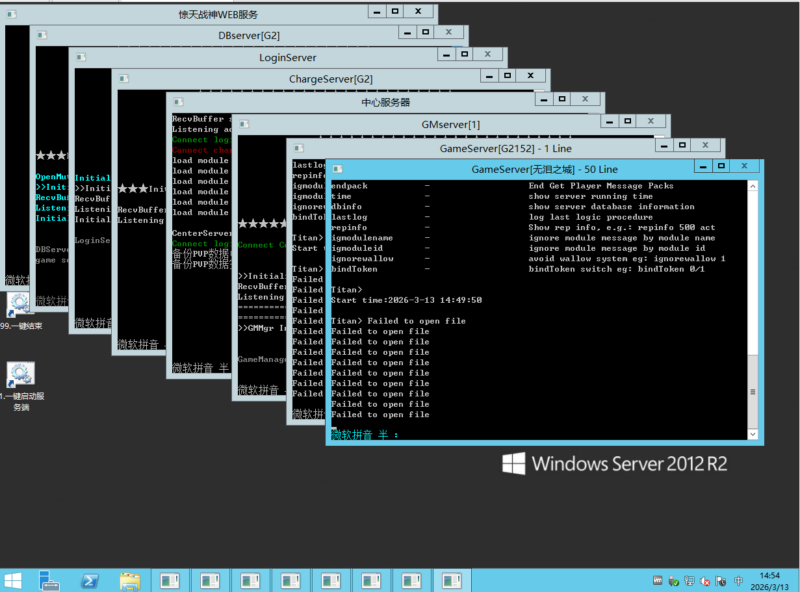Select the 1.一键启动服务端 desktop shortcut
Screen dimensions: 800x592
[20, 375]
